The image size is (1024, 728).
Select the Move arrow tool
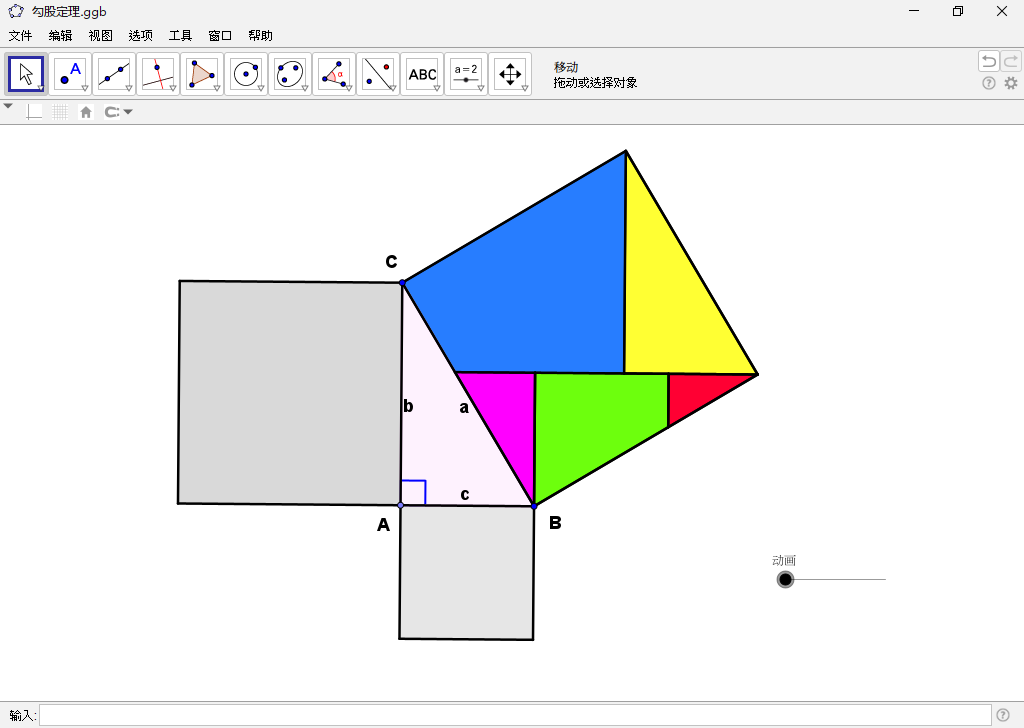(x=26, y=74)
